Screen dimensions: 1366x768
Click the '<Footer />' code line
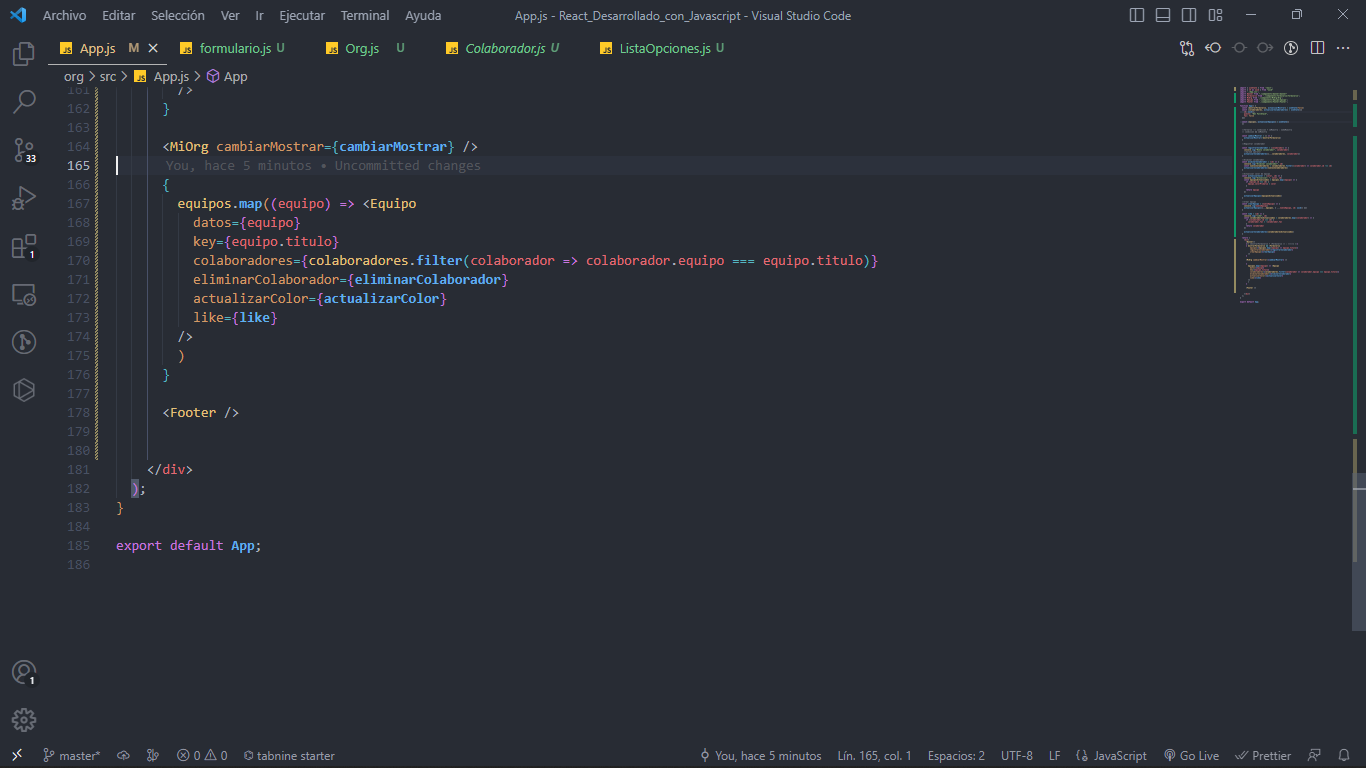click(201, 413)
